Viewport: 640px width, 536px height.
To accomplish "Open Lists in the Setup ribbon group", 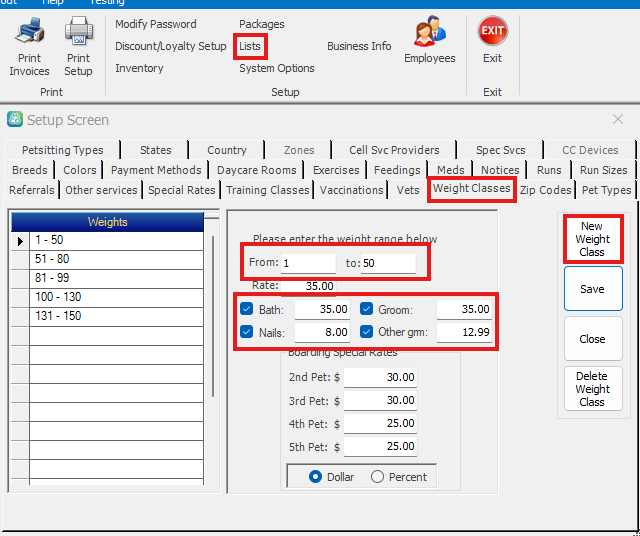I will point(250,46).
